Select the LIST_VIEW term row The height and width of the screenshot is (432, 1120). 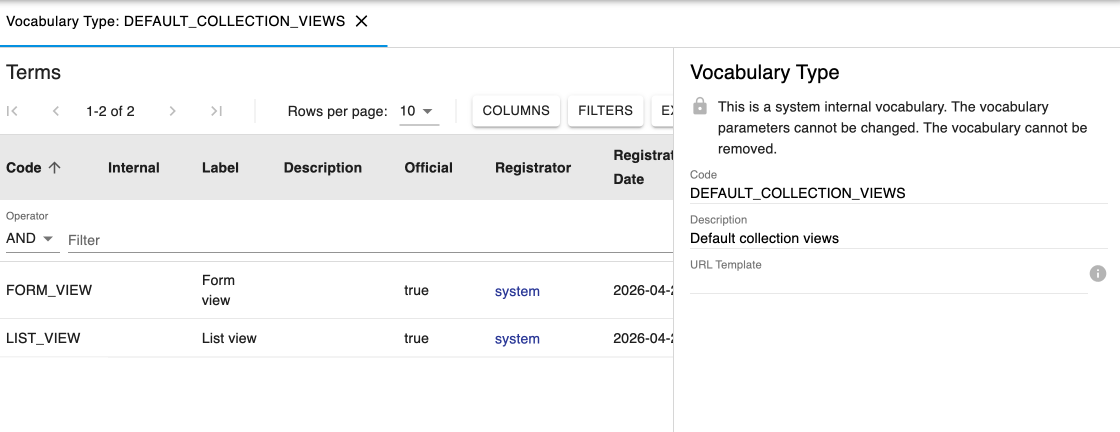pos(336,338)
